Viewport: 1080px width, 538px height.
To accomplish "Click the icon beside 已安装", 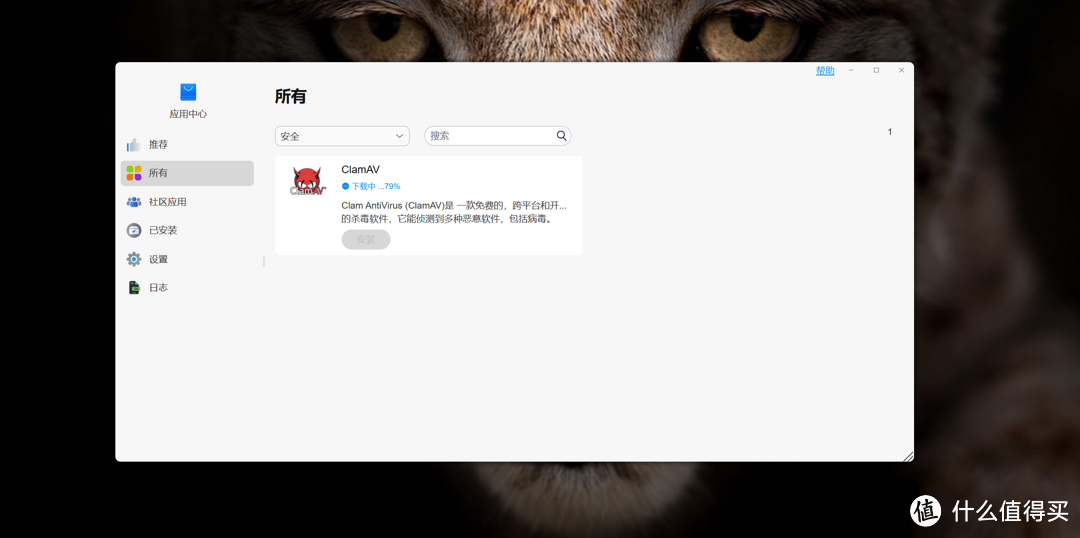I will pyautogui.click(x=134, y=230).
